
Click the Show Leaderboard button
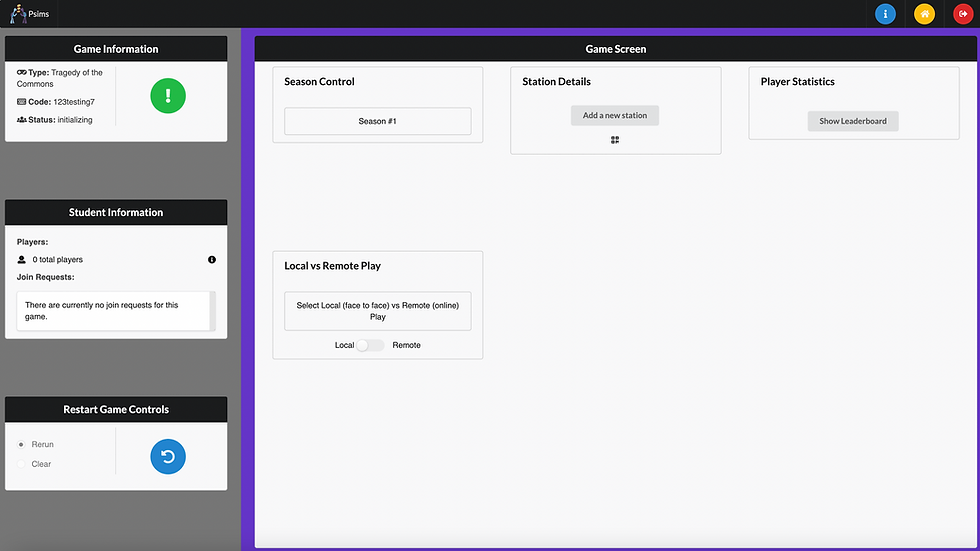click(852, 121)
